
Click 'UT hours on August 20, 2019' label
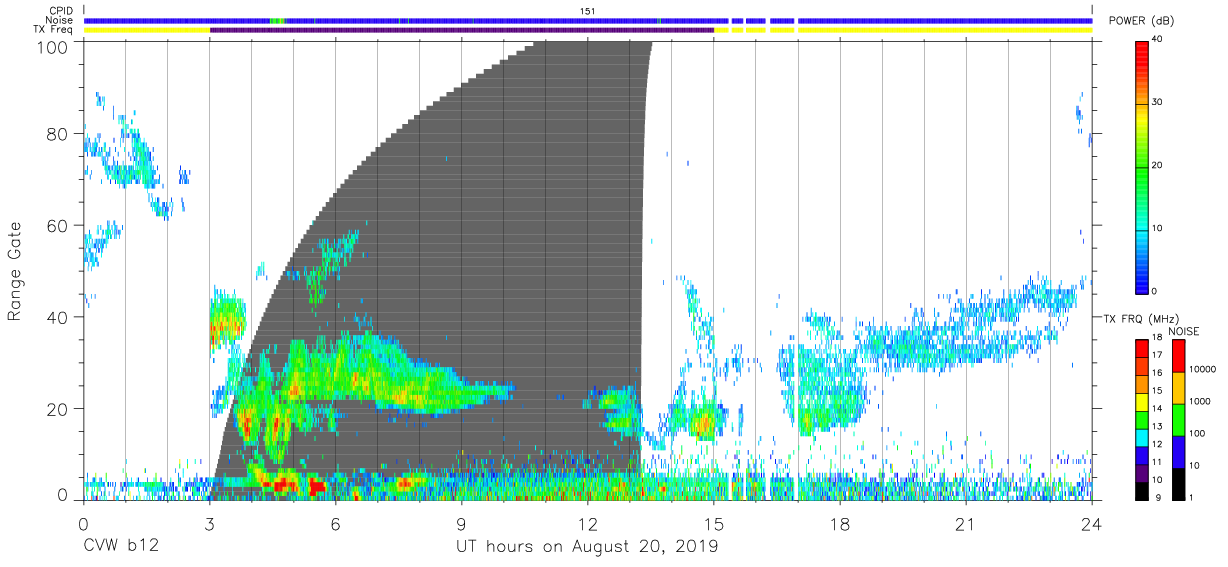pos(587,547)
